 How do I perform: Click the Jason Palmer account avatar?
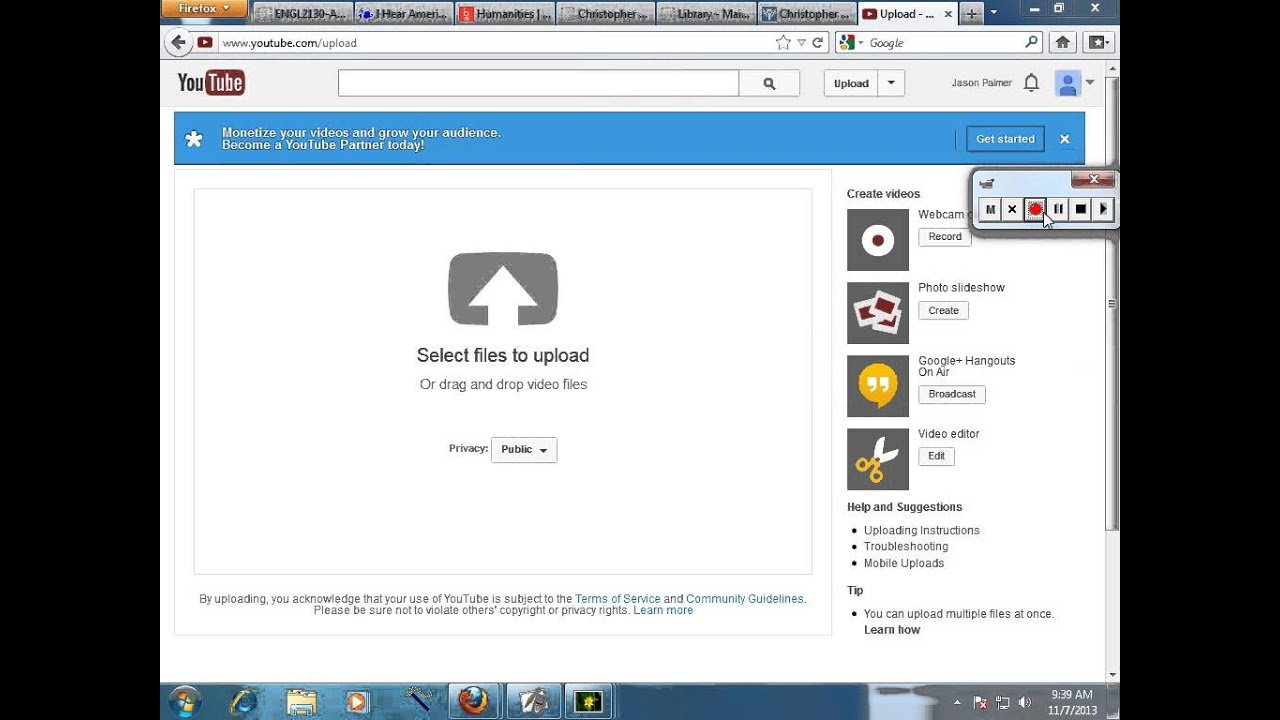click(x=1068, y=84)
